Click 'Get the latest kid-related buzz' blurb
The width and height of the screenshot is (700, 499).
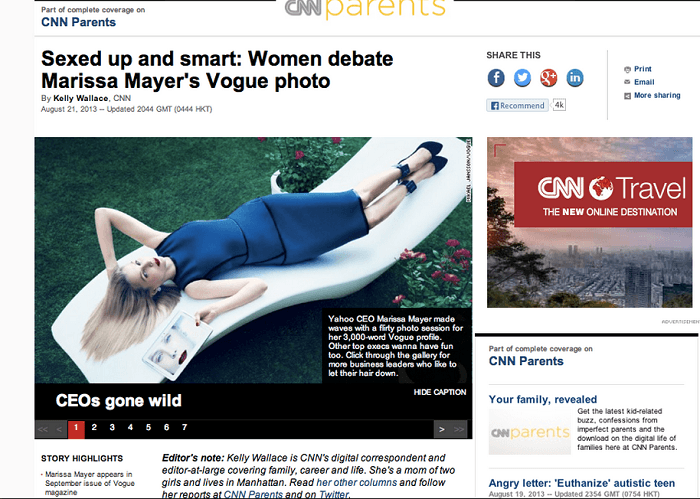coord(627,429)
